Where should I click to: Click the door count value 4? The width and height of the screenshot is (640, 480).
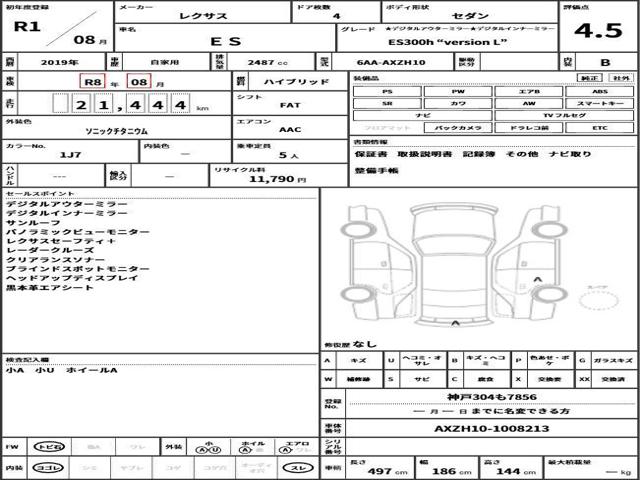click(336, 16)
